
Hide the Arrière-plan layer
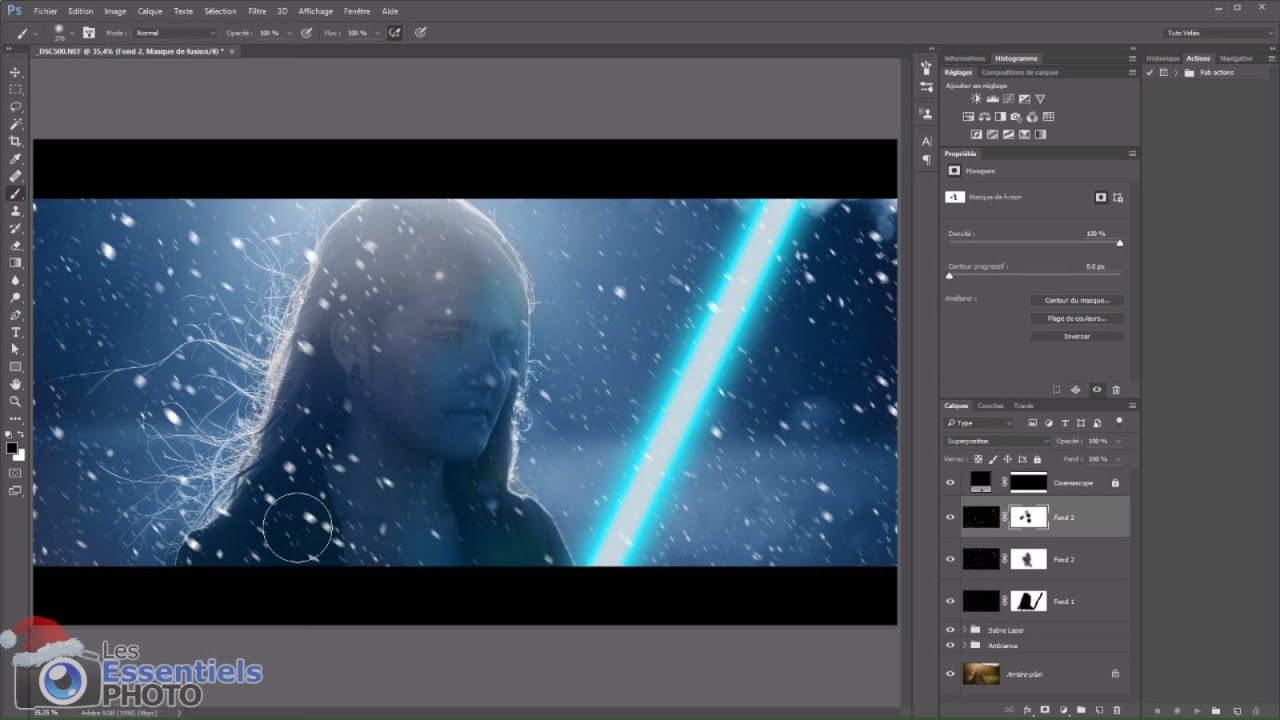(950, 674)
